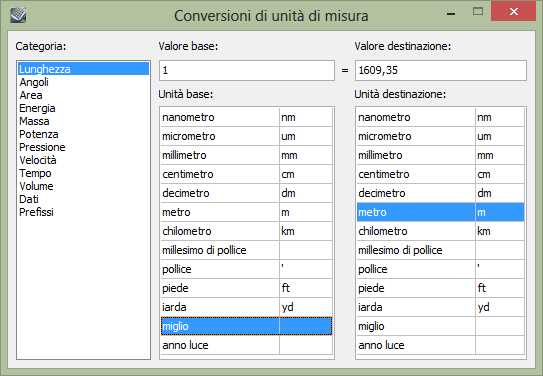Viewport: 543px width, 376px height.
Task: Choose piede in Unità base list
Action: 246,288
